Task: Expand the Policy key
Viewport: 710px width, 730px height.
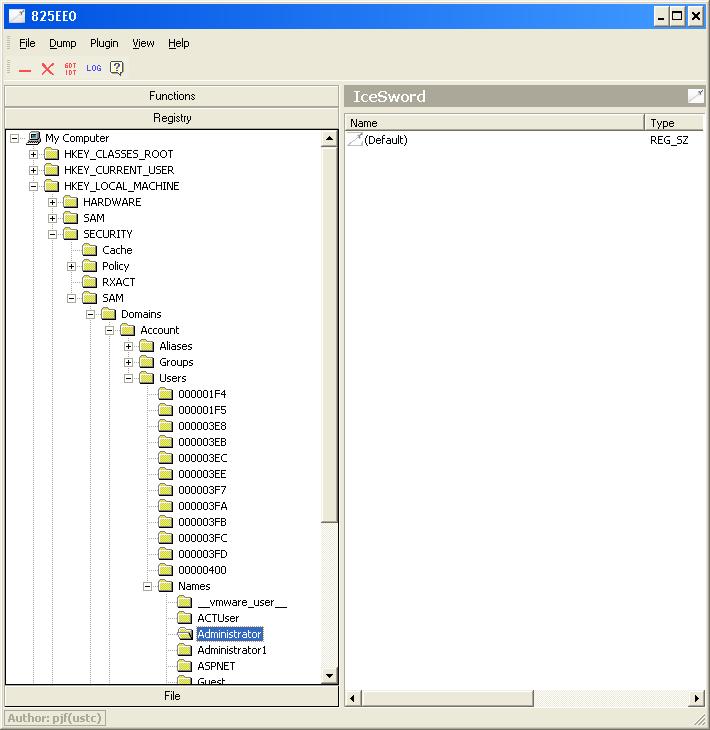Action: 72,266
